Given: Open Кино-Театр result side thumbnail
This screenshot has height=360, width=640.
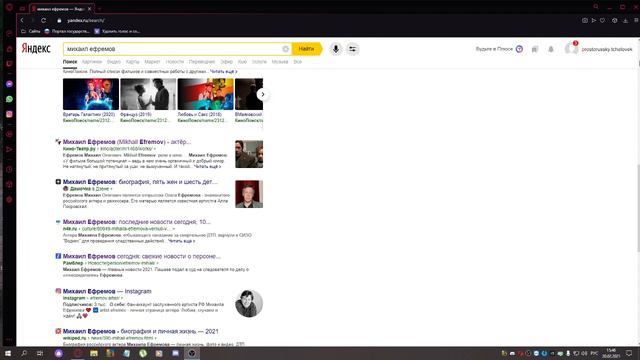Looking at the screenshot, I should 249,154.
